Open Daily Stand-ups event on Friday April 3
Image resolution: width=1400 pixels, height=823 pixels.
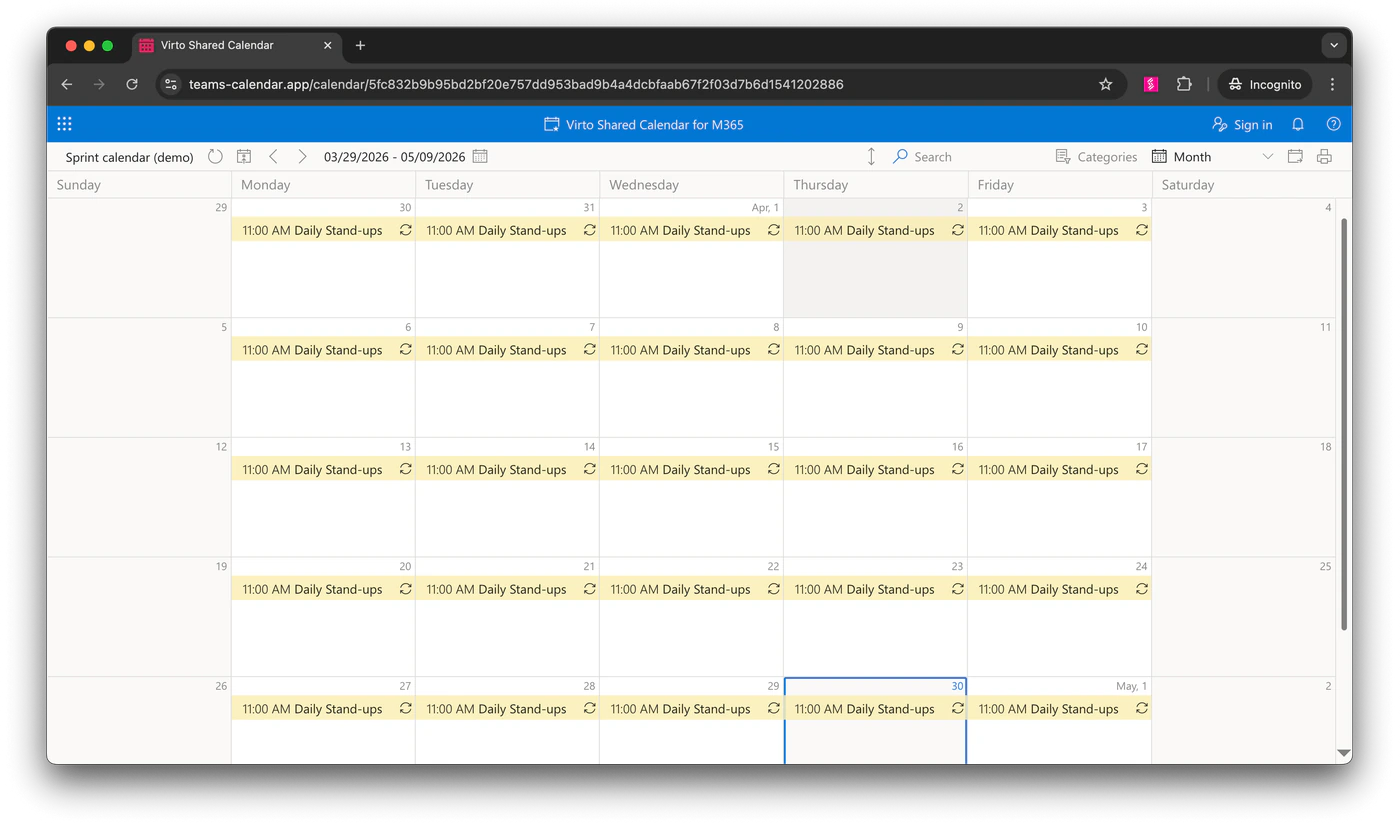(1059, 230)
